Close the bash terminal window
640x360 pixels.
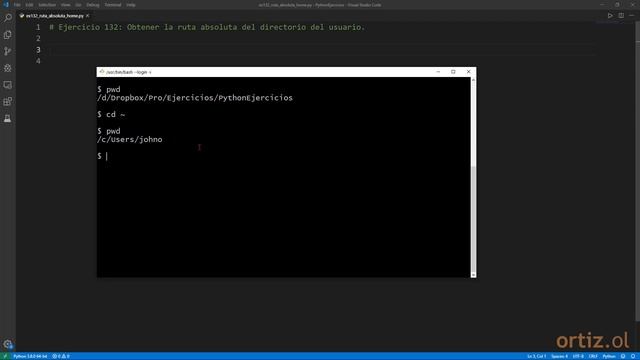[x=469, y=72]
